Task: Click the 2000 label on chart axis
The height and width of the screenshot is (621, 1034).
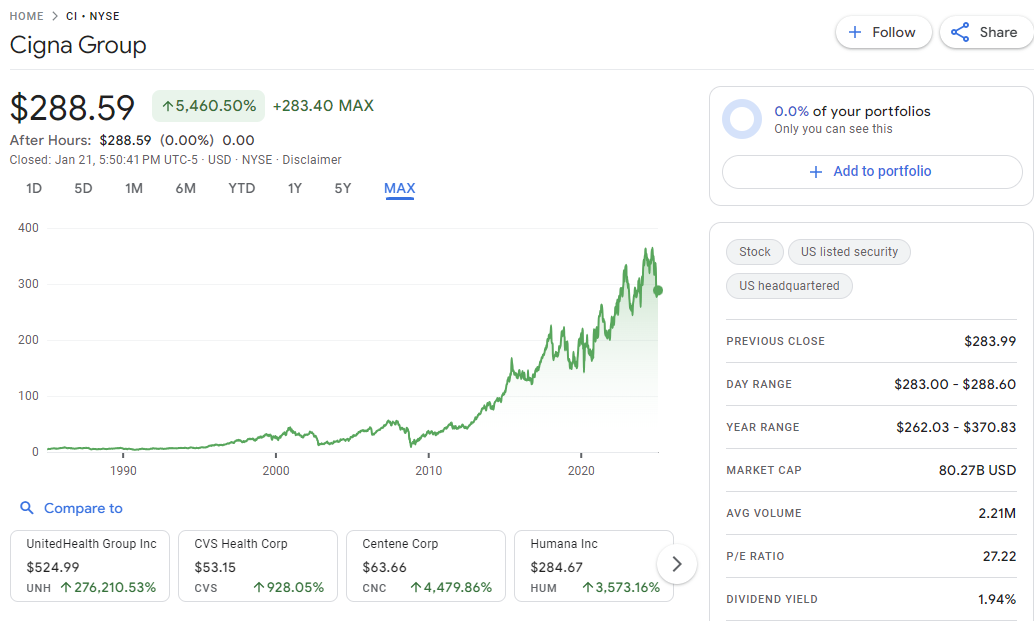Action: click(276, 471)
